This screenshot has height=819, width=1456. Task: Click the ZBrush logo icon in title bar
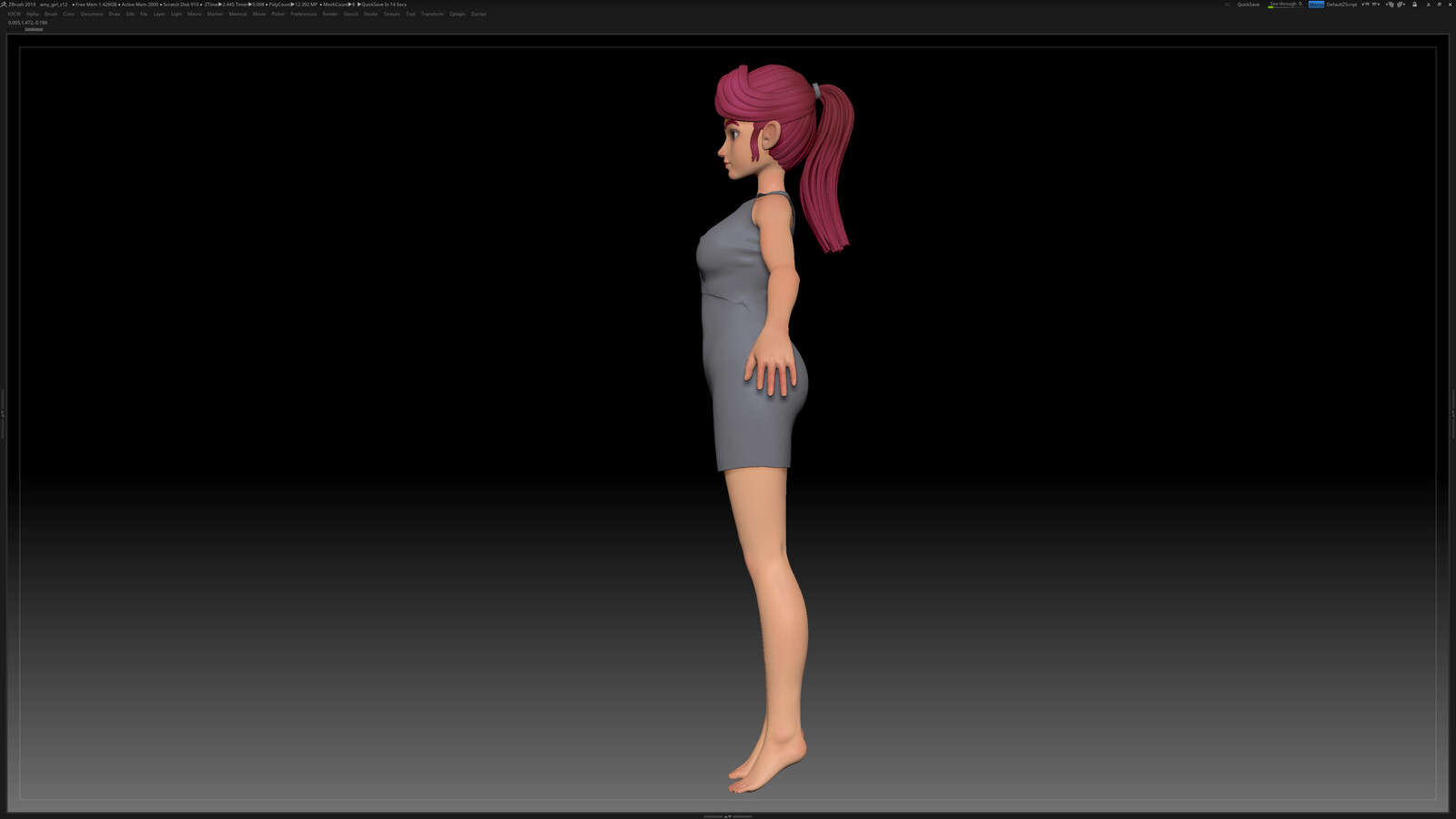click(x=4, y=5)
